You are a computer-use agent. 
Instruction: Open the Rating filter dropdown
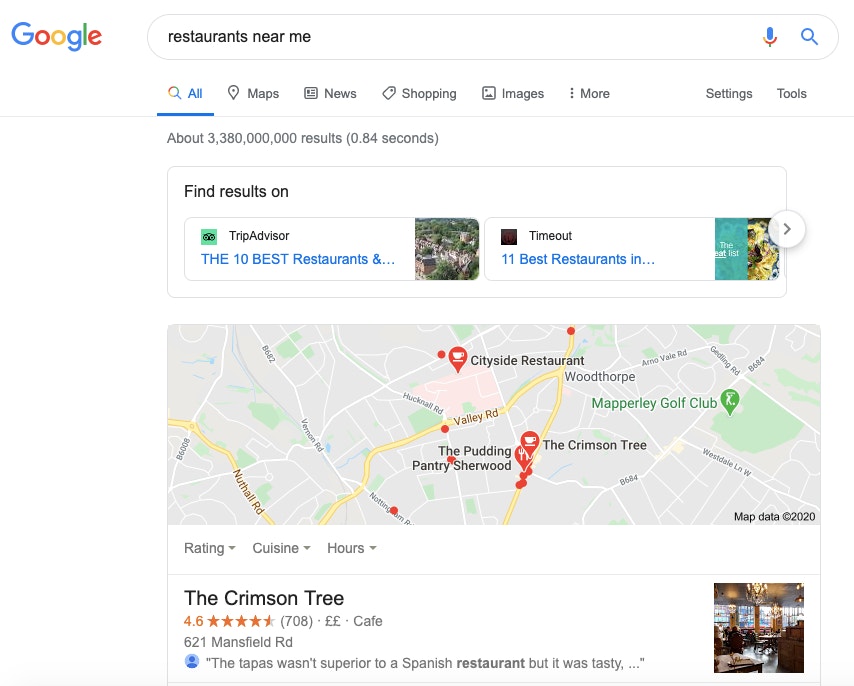[210, 548]
